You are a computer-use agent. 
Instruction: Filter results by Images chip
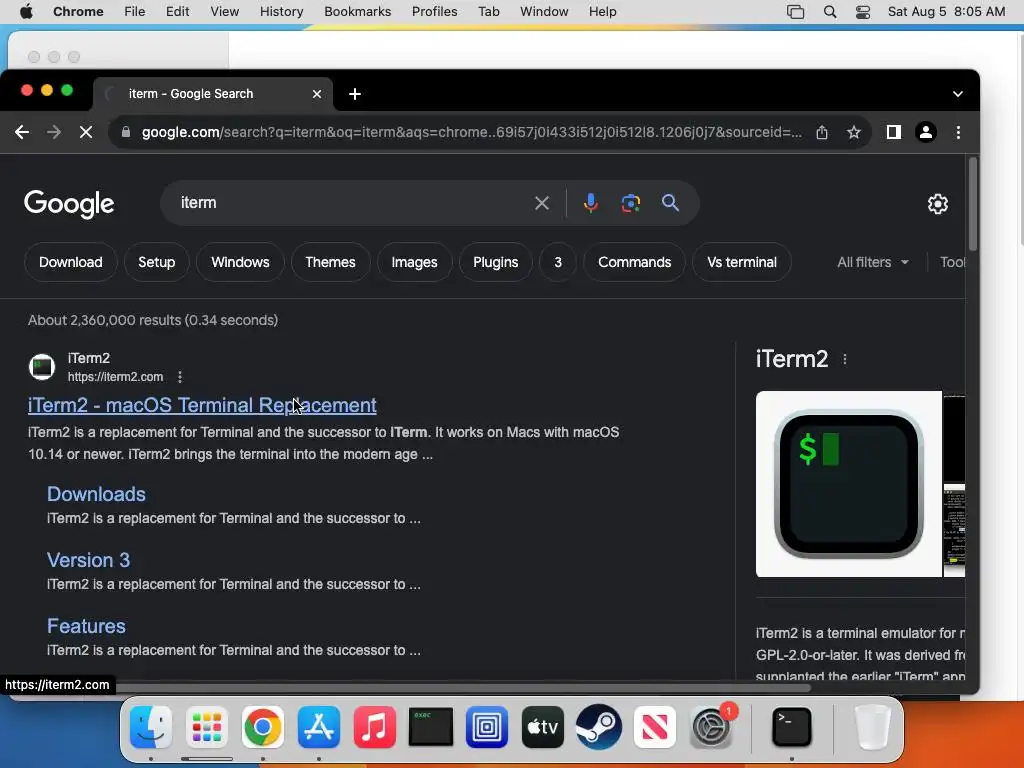tap(414, 263)
